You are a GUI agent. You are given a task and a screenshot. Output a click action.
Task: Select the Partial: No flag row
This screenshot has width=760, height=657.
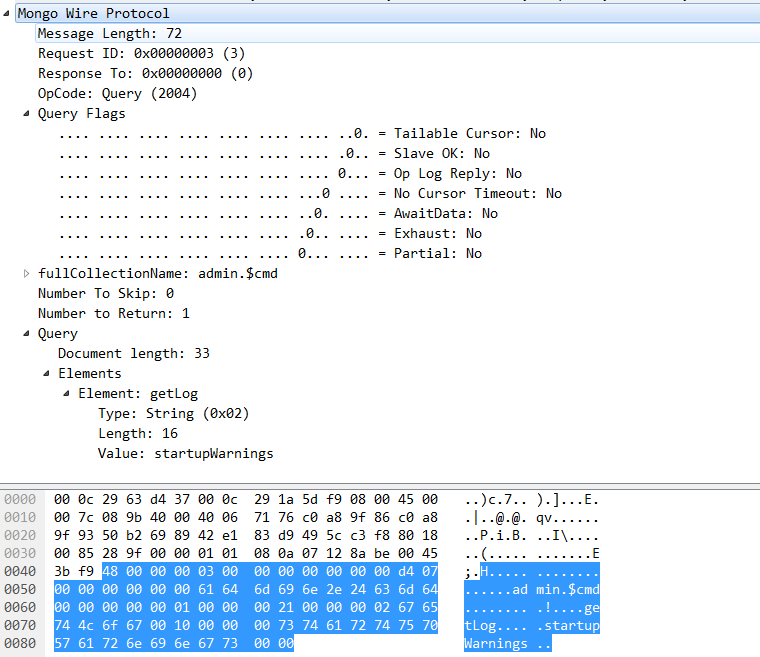click(270, 254)
